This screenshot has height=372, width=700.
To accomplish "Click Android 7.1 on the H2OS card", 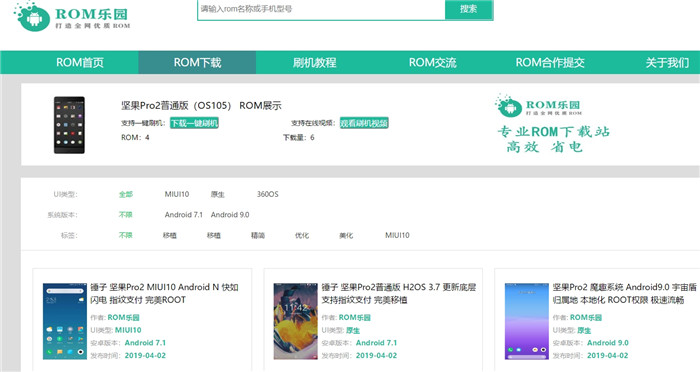I will point(376,343).
